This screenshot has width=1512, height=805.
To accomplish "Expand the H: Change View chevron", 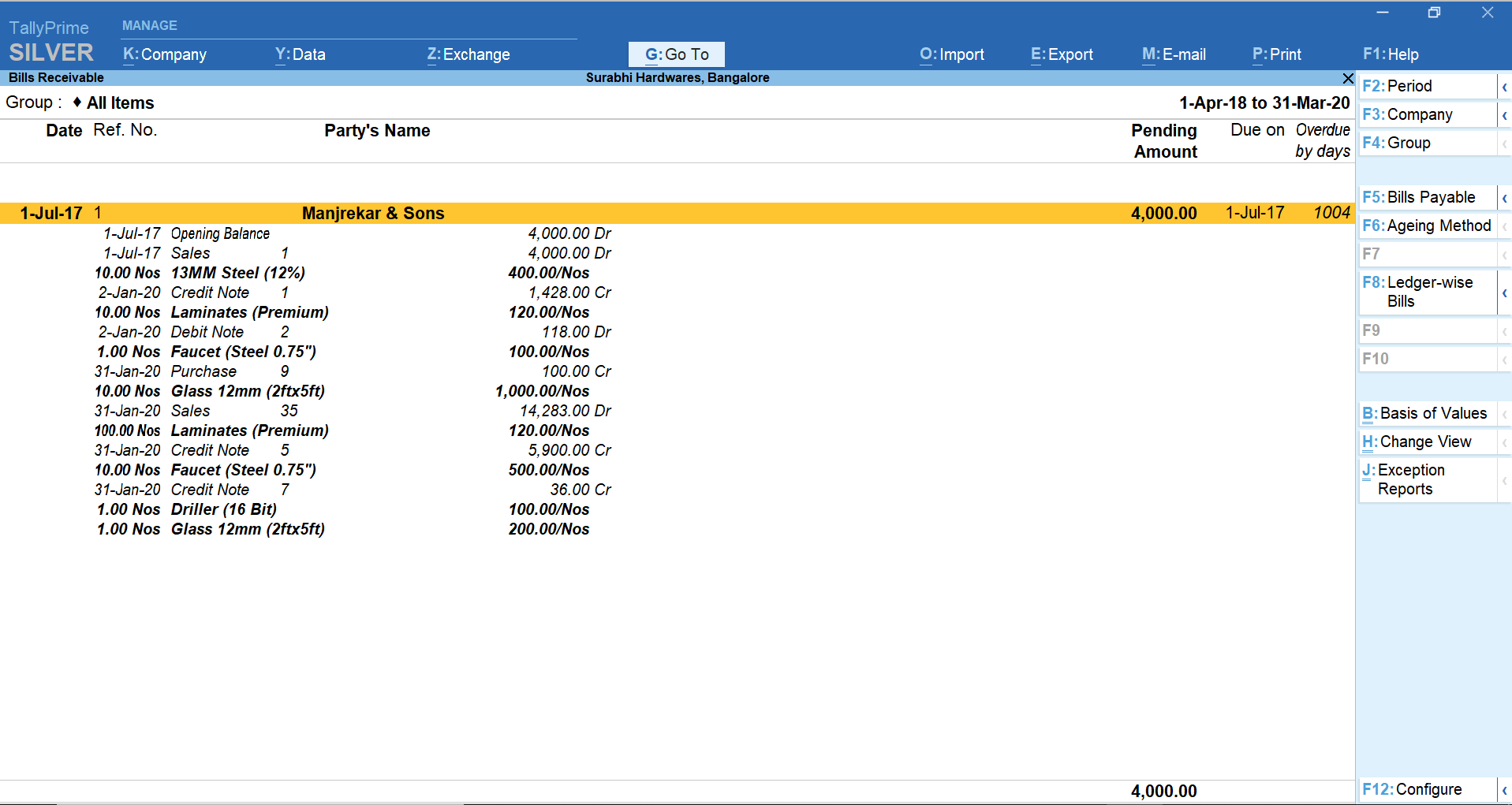I will (1505, 442).
